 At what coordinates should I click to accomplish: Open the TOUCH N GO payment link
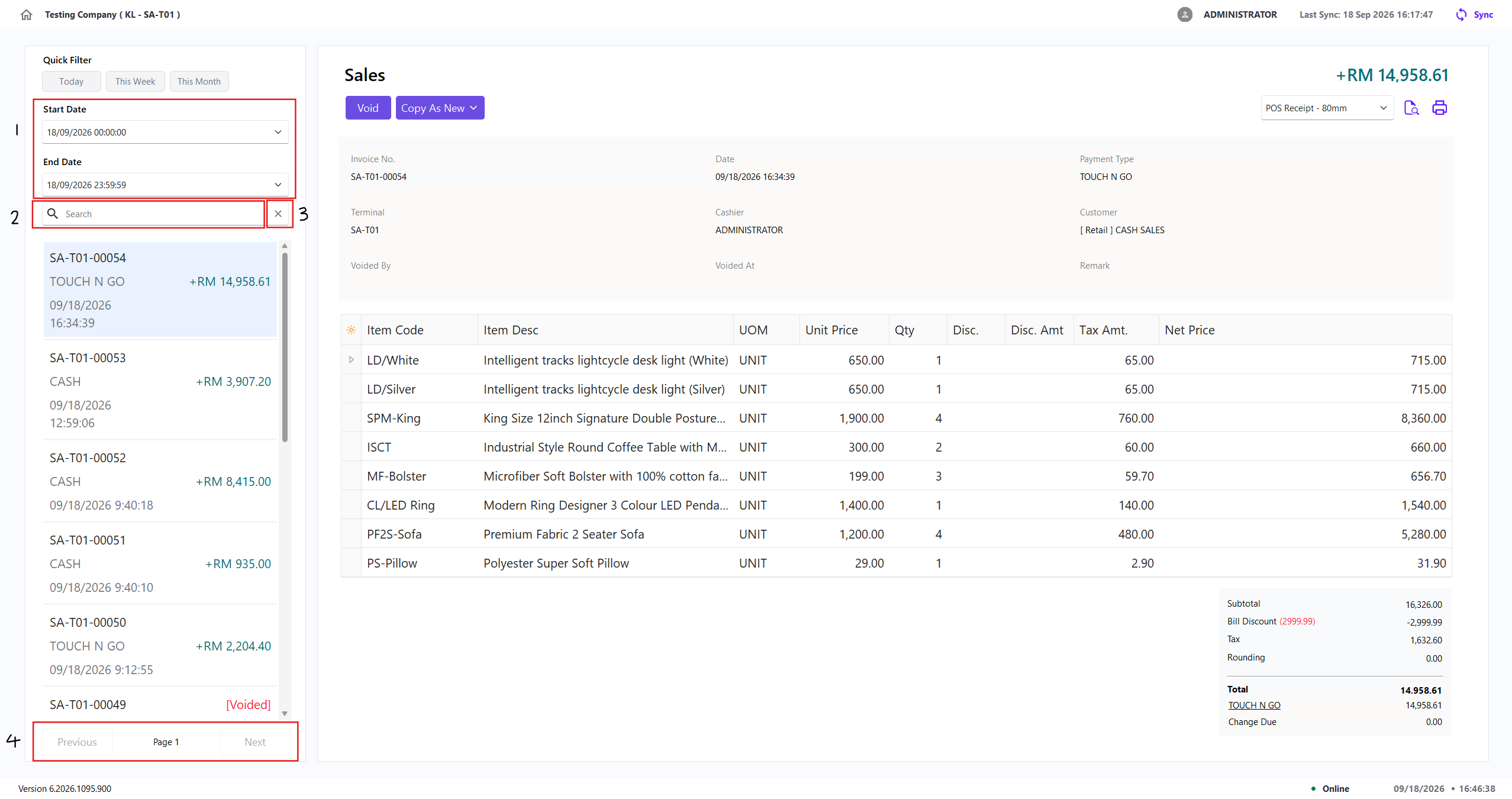[1254, 705]
